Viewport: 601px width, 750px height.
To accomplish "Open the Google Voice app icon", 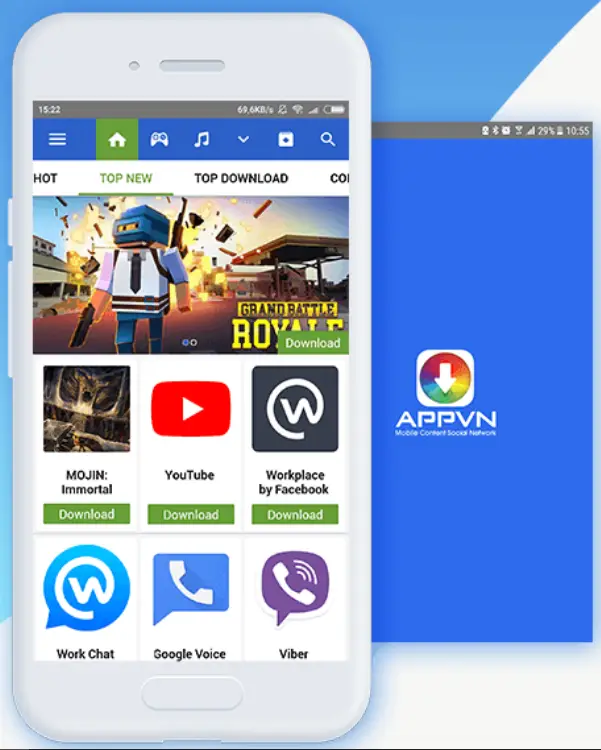I will (190, 589).
